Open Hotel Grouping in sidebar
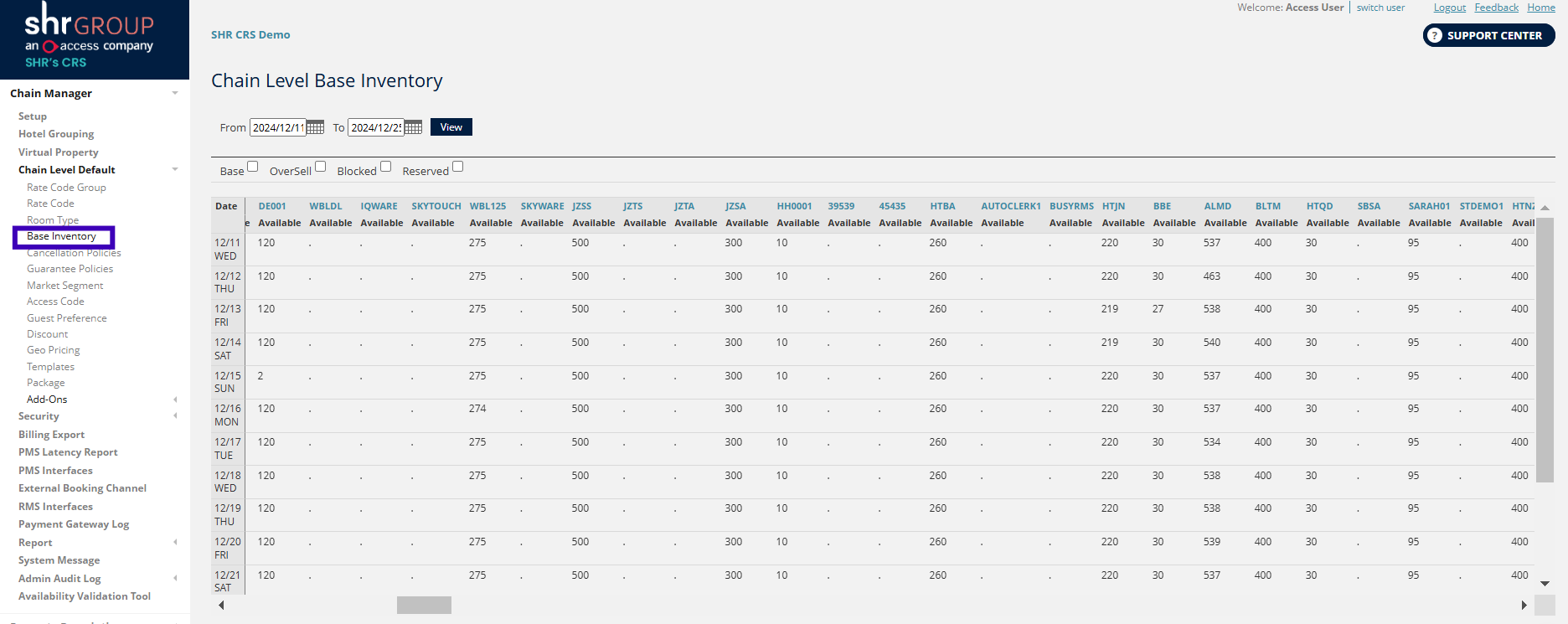Image resolution: width=1568 pixels, height=624 pixels. 56,134
